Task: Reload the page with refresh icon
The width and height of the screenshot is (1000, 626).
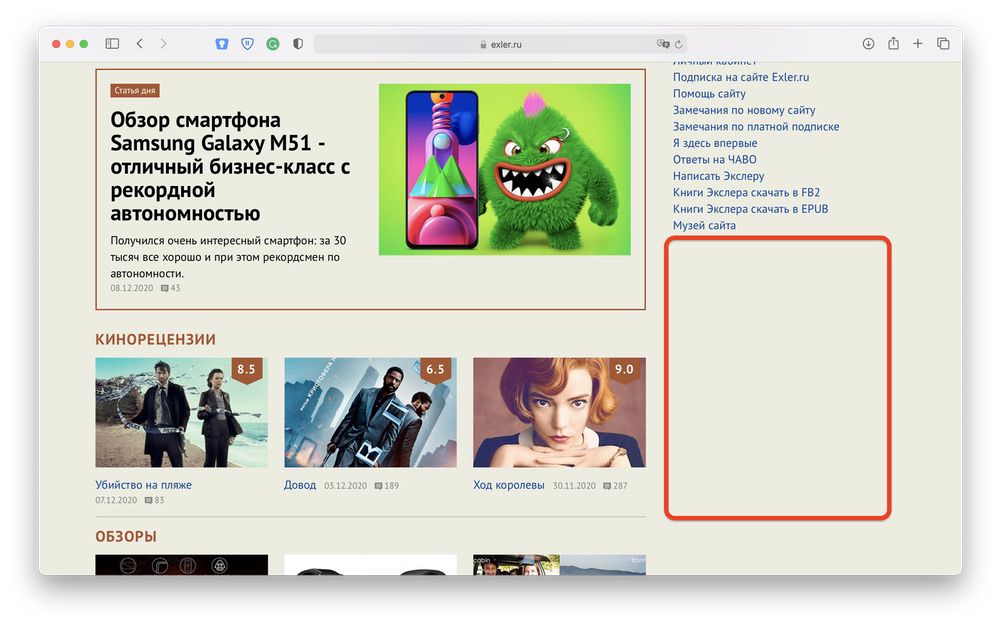Action: 679,44
